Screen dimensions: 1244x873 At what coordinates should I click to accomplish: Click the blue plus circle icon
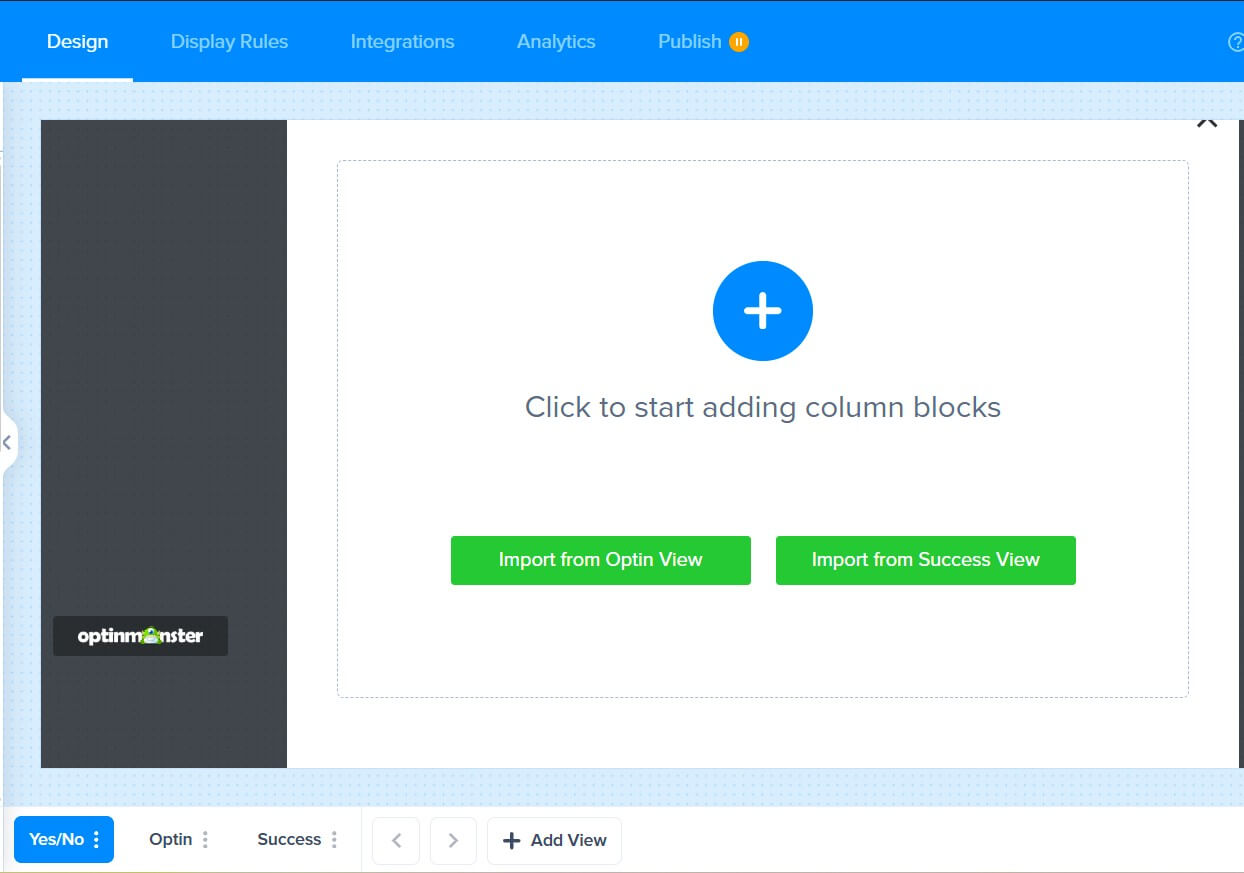(762, 311)
